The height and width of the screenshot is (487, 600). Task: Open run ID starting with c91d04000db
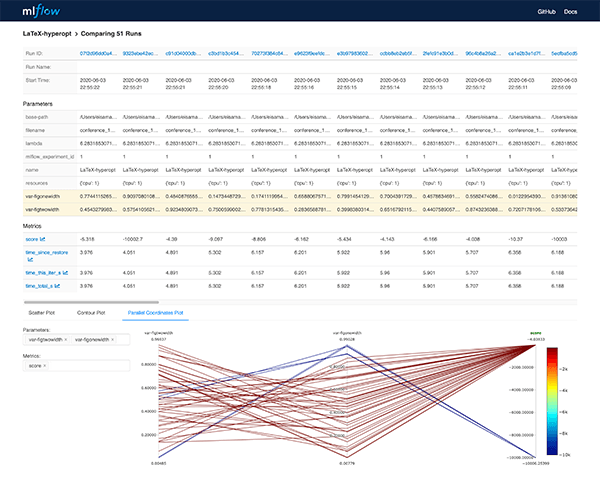[183, 54]
